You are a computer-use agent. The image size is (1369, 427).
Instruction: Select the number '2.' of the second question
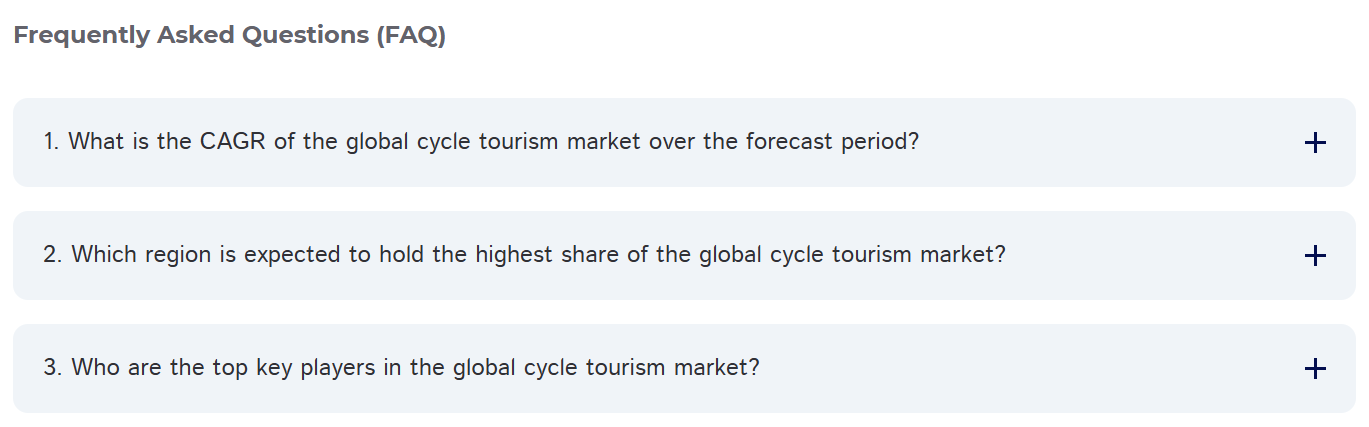pos(53,255)
